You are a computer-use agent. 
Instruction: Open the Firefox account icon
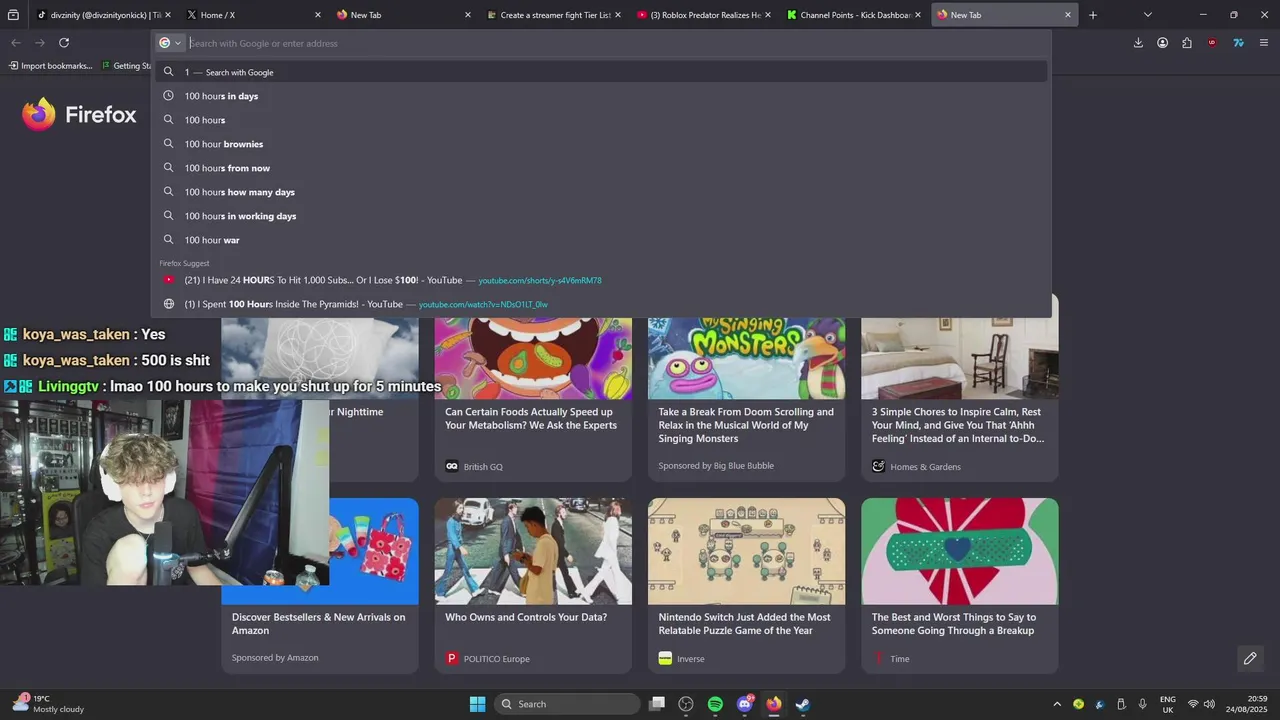[1162, 43]
